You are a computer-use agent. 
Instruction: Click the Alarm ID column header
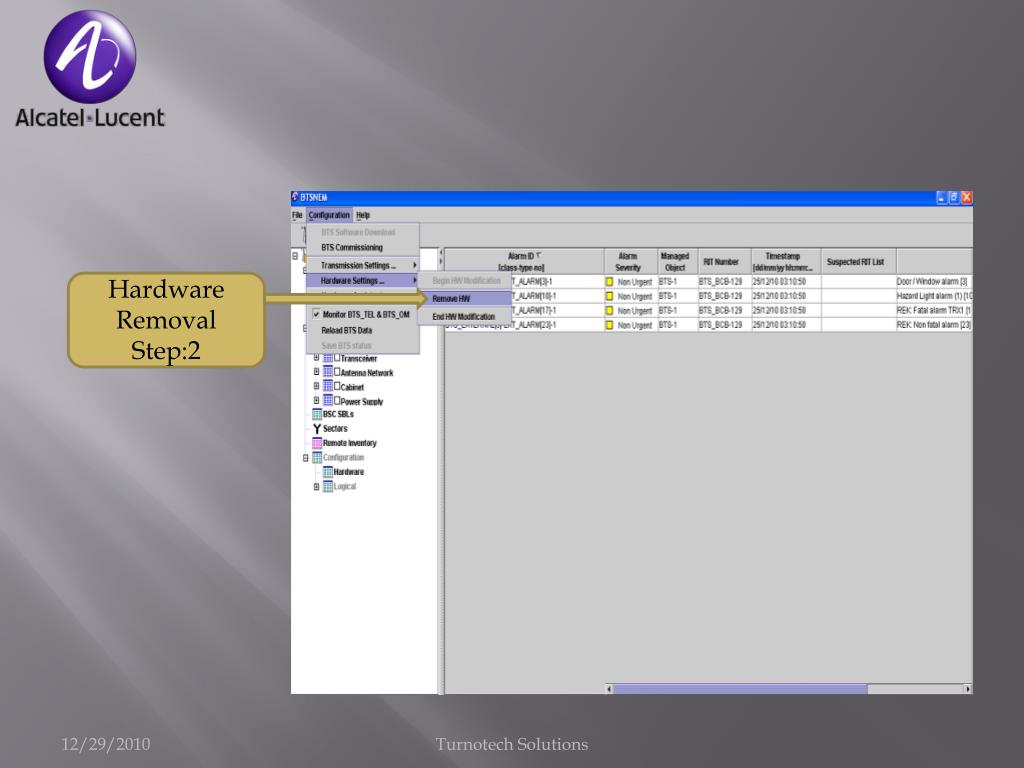pyautogui.click(x=524, y=261)
